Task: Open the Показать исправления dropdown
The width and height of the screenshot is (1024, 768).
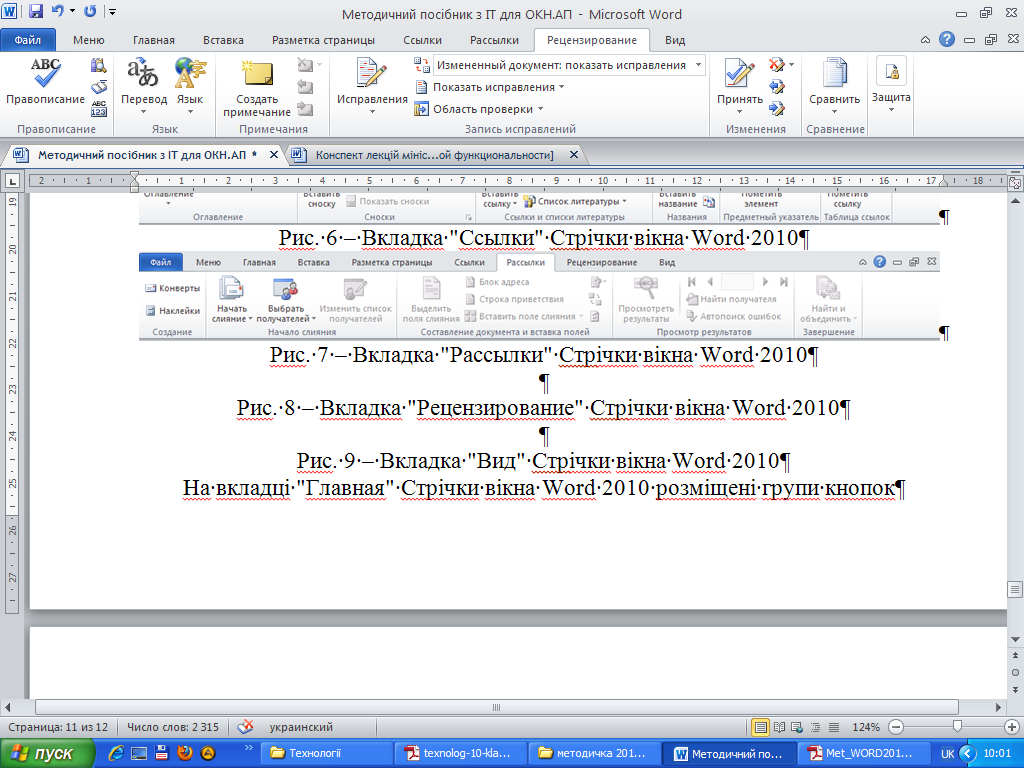Action: click(490, 87)
